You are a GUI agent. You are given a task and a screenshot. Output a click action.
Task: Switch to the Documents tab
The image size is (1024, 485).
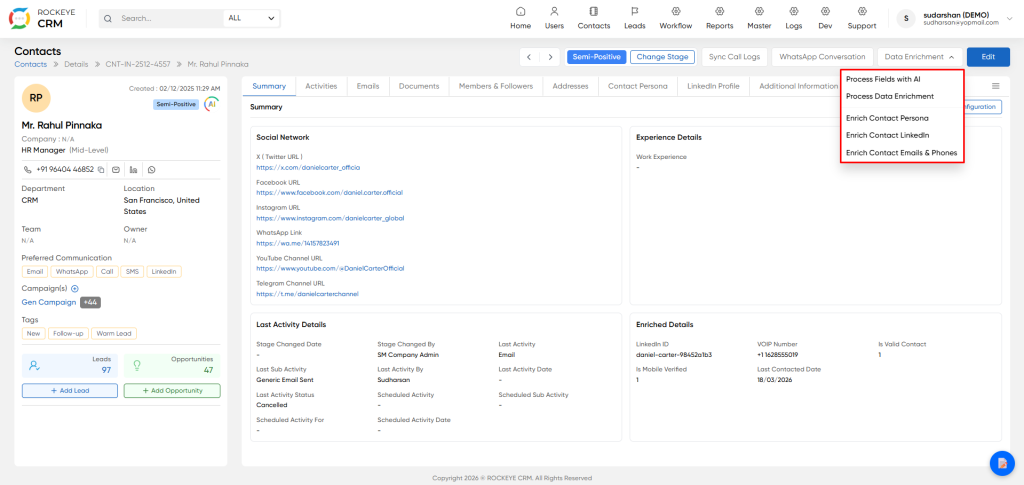(x=419, y=86)
